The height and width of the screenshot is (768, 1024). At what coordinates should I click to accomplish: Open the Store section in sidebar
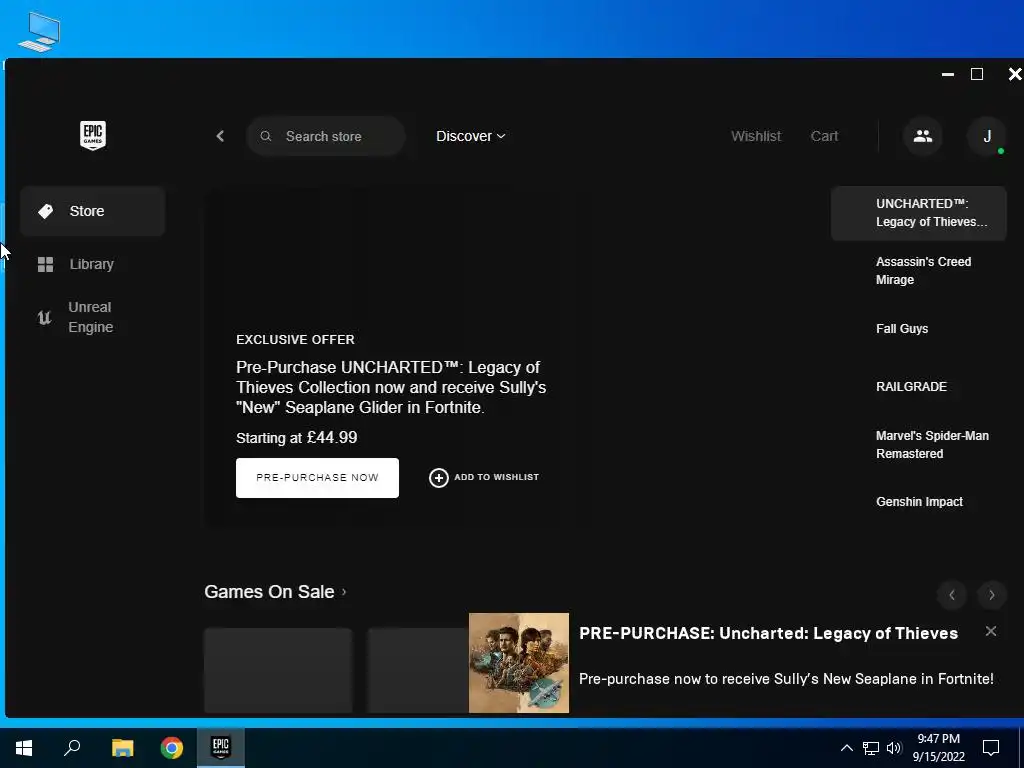tap(92, 211)
